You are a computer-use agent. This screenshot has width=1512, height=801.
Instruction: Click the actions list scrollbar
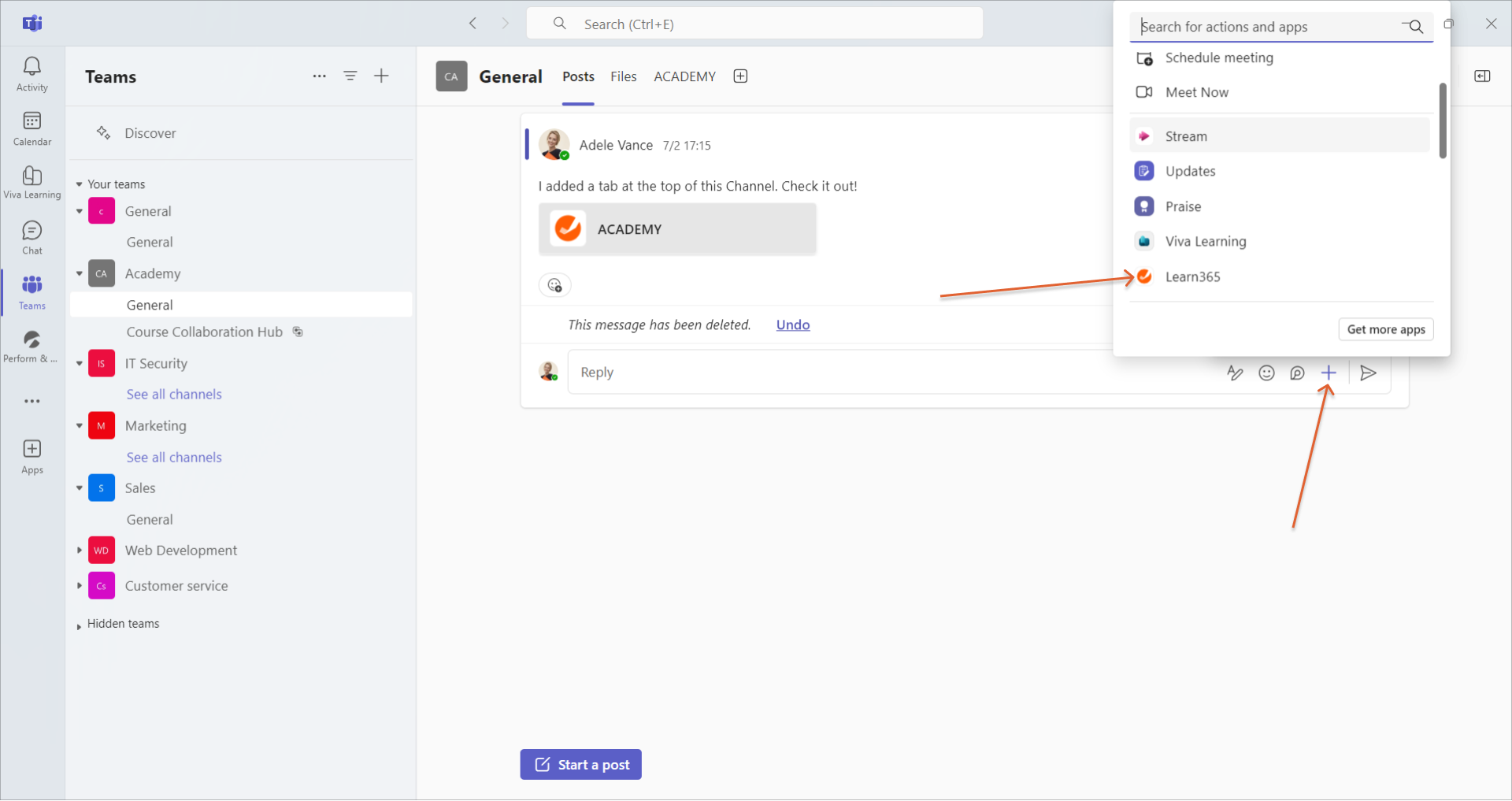click(1443, 121)
